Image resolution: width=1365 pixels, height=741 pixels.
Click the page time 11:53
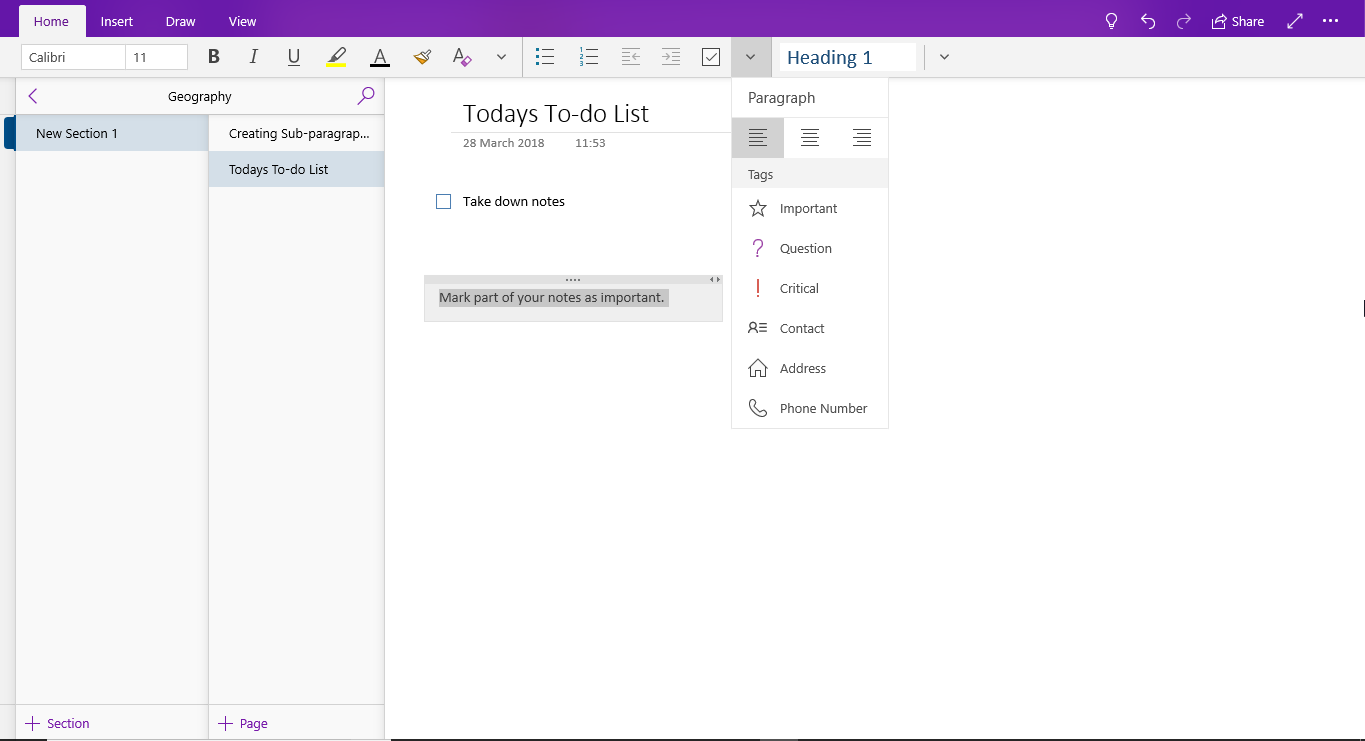tap(590, 143)
